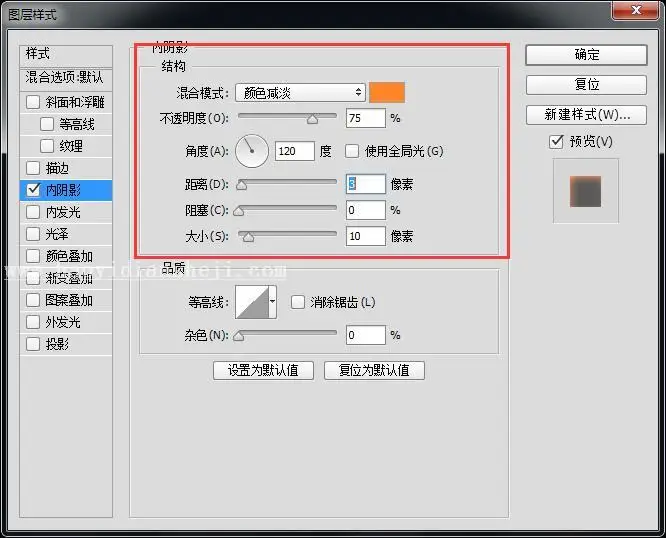The height and width of the screenshot is (538, 666).
Task: Focus the 距离 distance value field
Action: coord(366,184)
